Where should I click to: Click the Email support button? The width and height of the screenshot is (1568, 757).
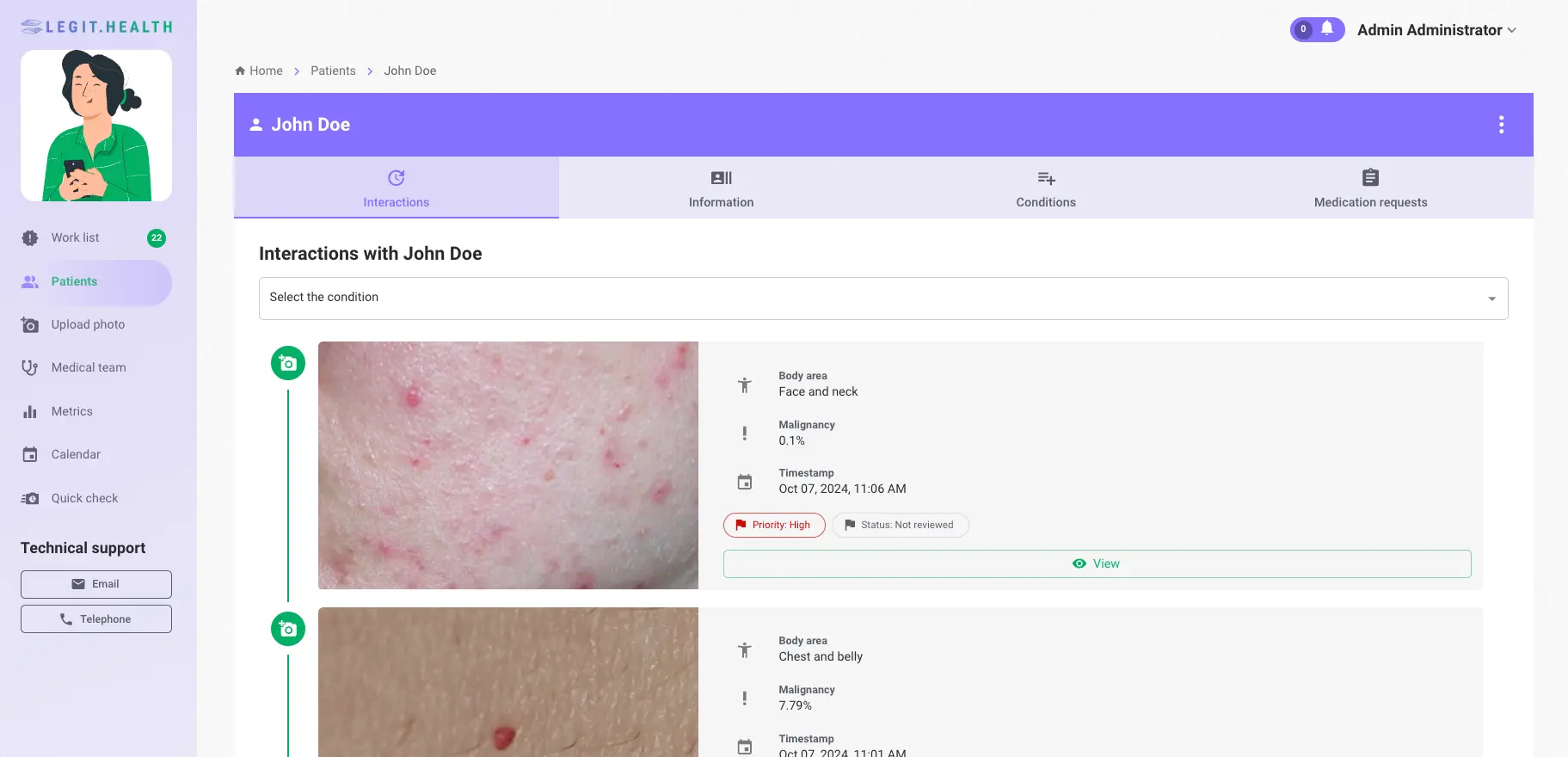pos(96,584)
